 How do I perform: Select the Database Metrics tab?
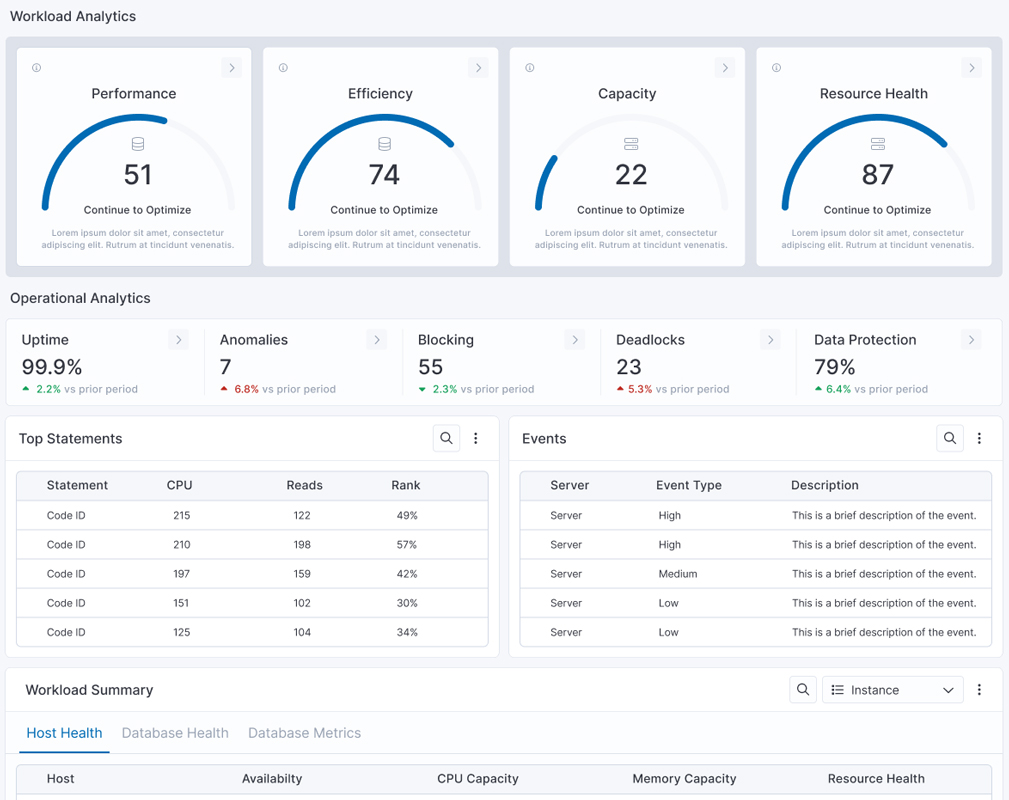(x=304, y=733)
